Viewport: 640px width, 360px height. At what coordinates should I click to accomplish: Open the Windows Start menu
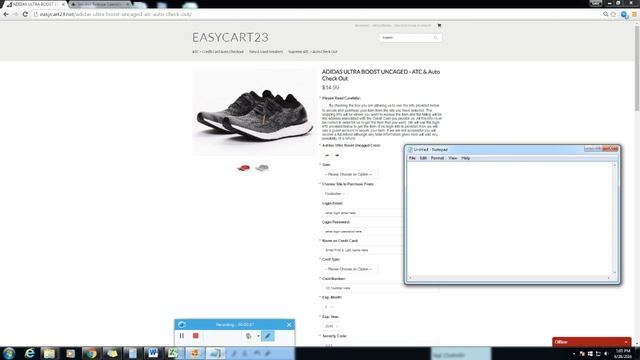pos(9,353)
